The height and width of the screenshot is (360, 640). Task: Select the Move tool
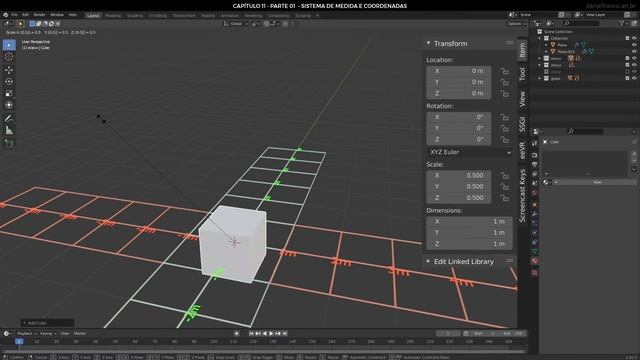click(9, 70)
